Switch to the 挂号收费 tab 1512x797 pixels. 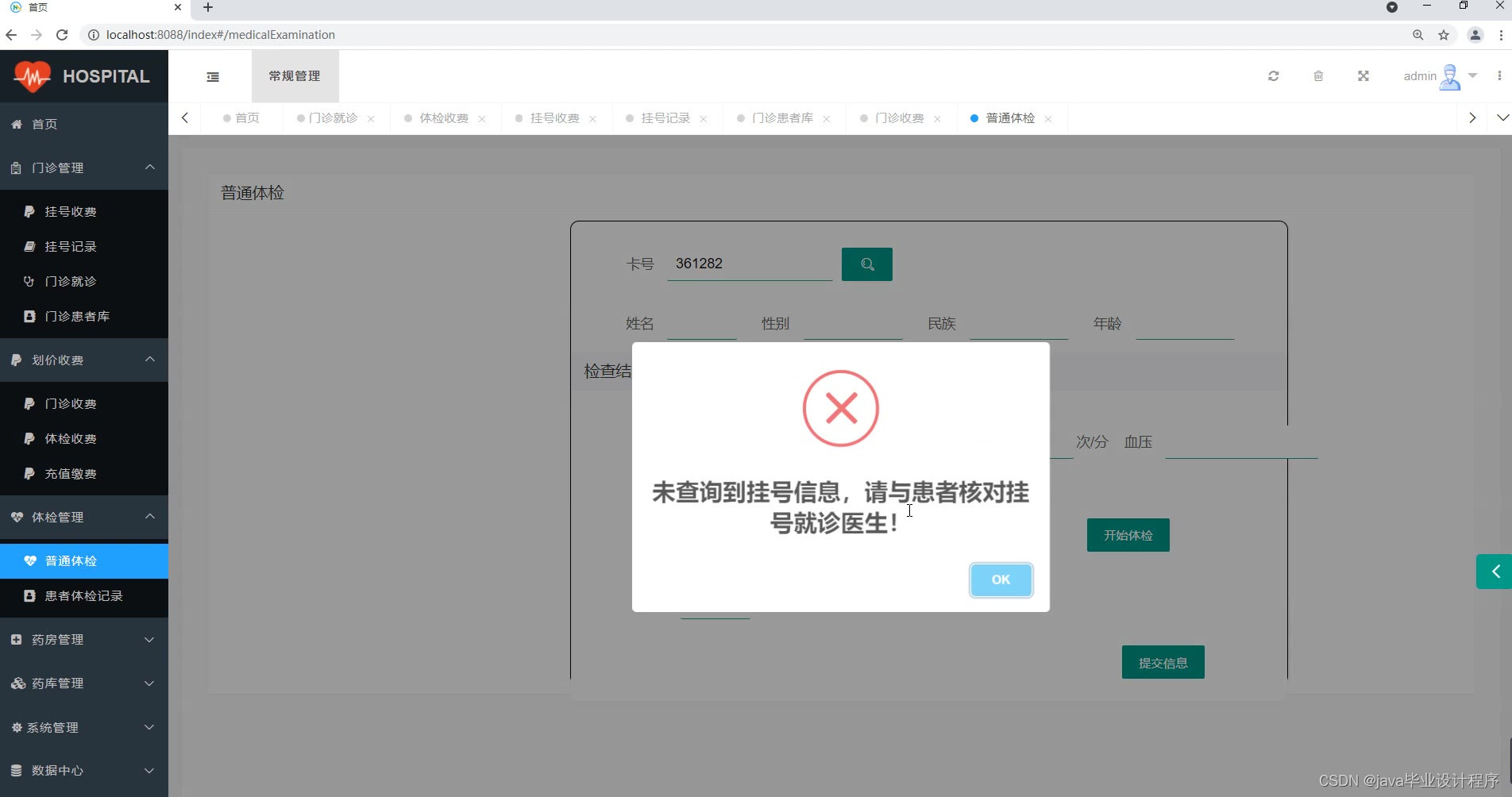coord(555,118)
